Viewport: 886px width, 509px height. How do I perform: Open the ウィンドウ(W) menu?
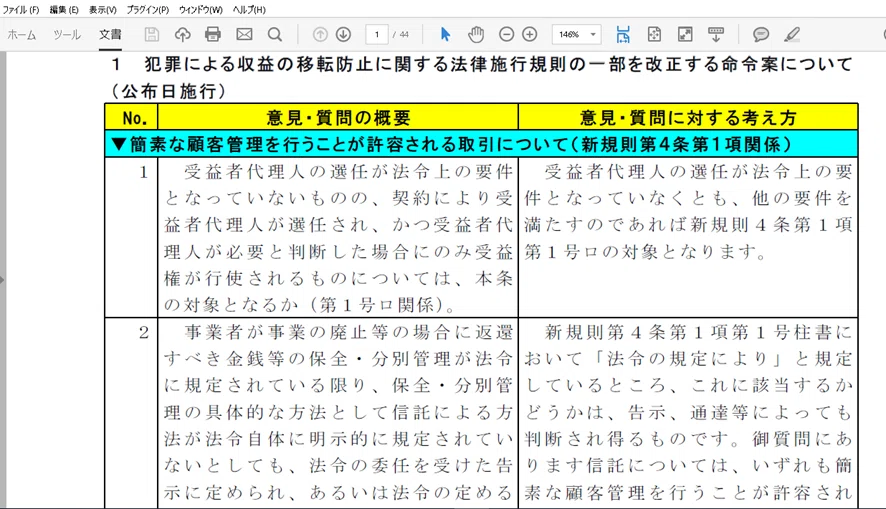pos(201,10)
